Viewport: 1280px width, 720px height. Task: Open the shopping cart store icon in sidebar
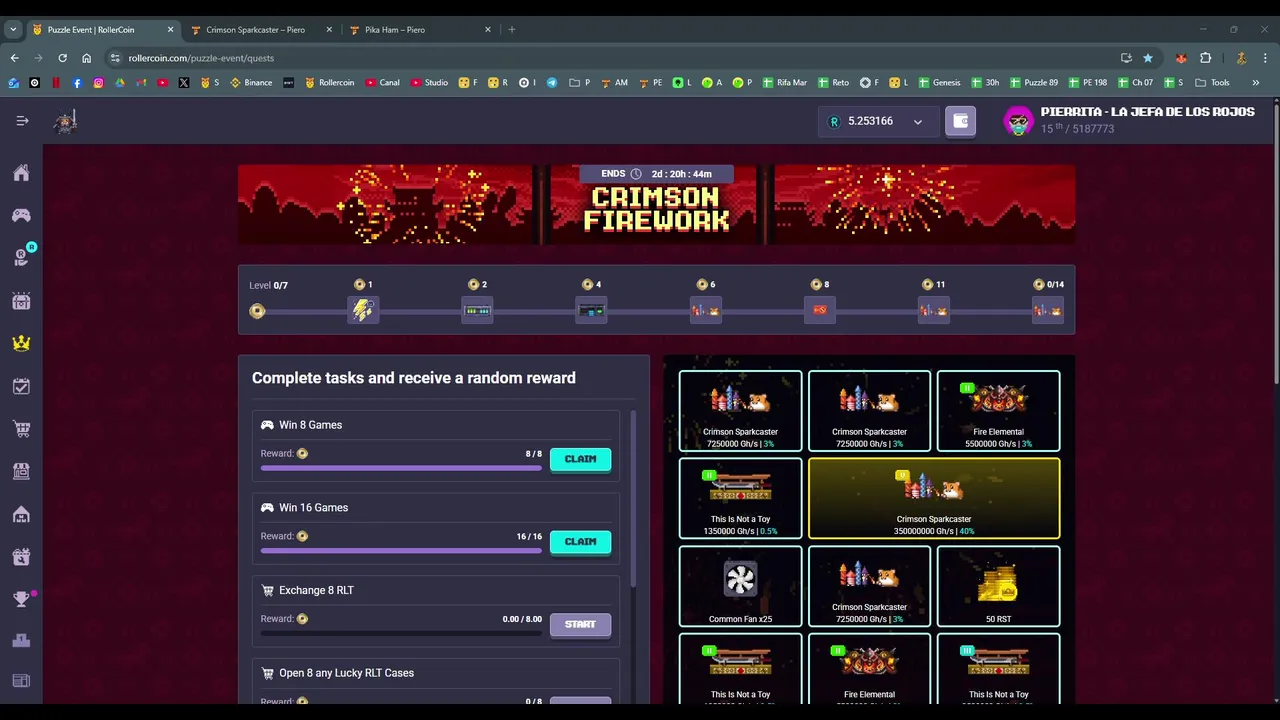click(21, 429)
